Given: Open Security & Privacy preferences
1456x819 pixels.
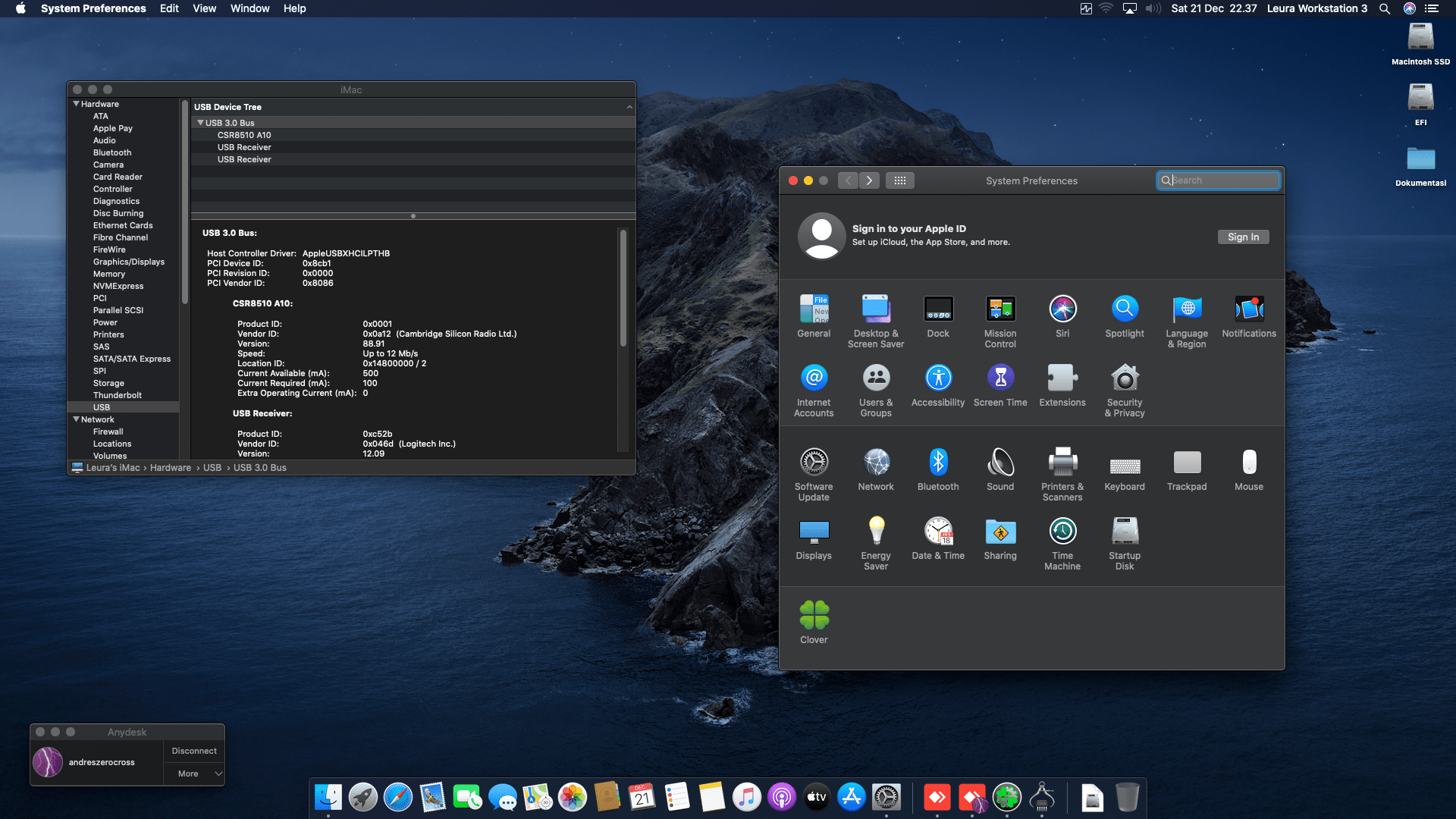Looking at the screenshot, I should point(1125,378).
